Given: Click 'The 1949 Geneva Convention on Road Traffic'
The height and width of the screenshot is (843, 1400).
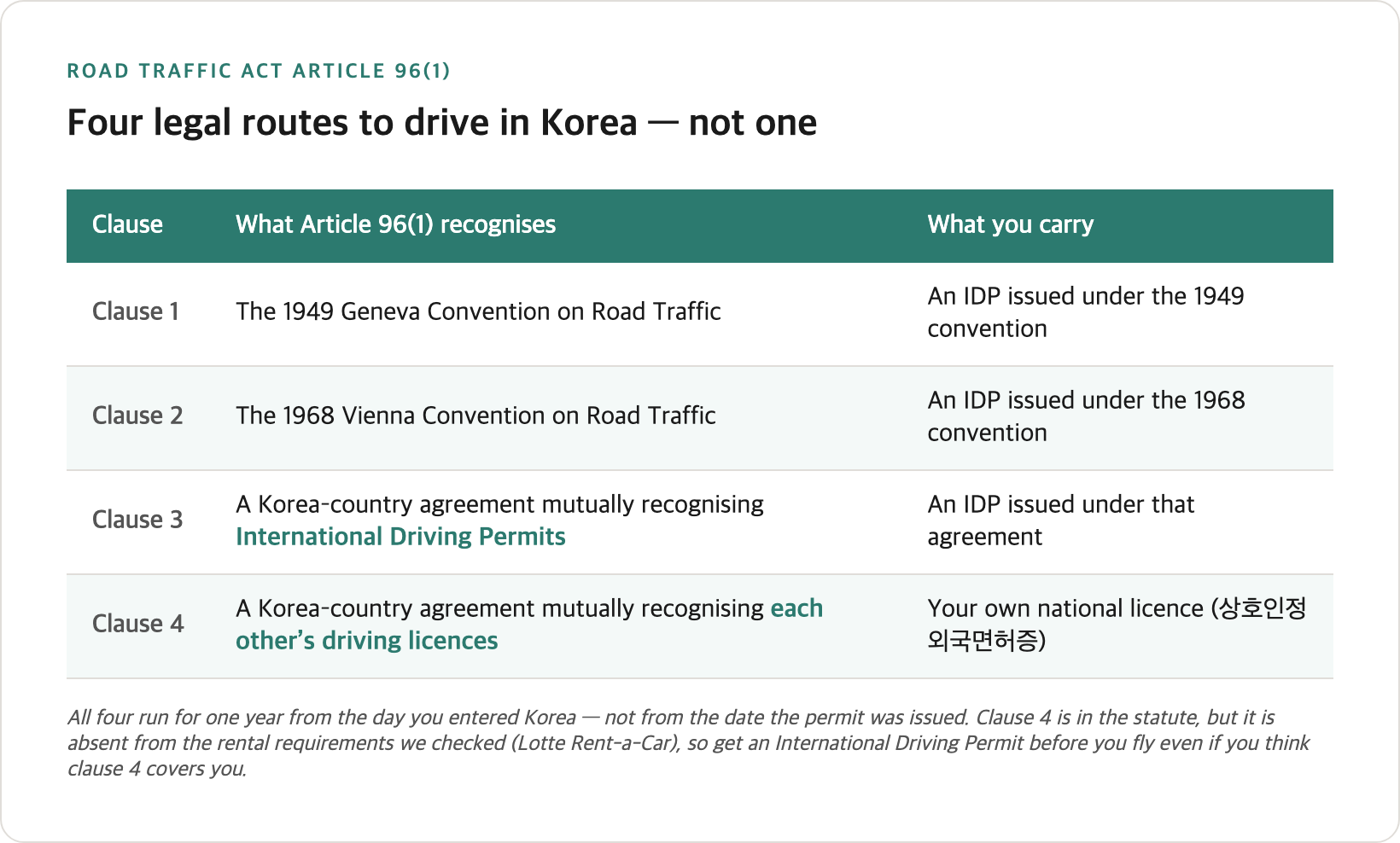Looking at the screenshot, I should point(478,311).
